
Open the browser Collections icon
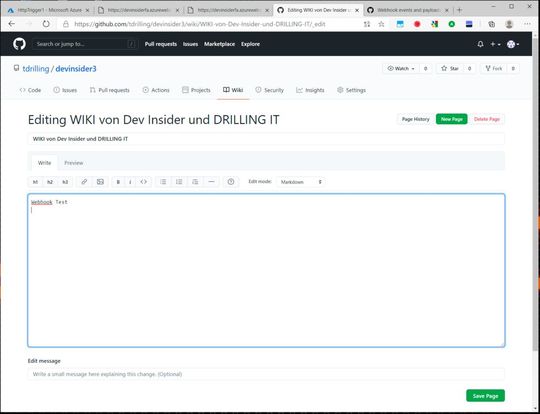point(491,24)
